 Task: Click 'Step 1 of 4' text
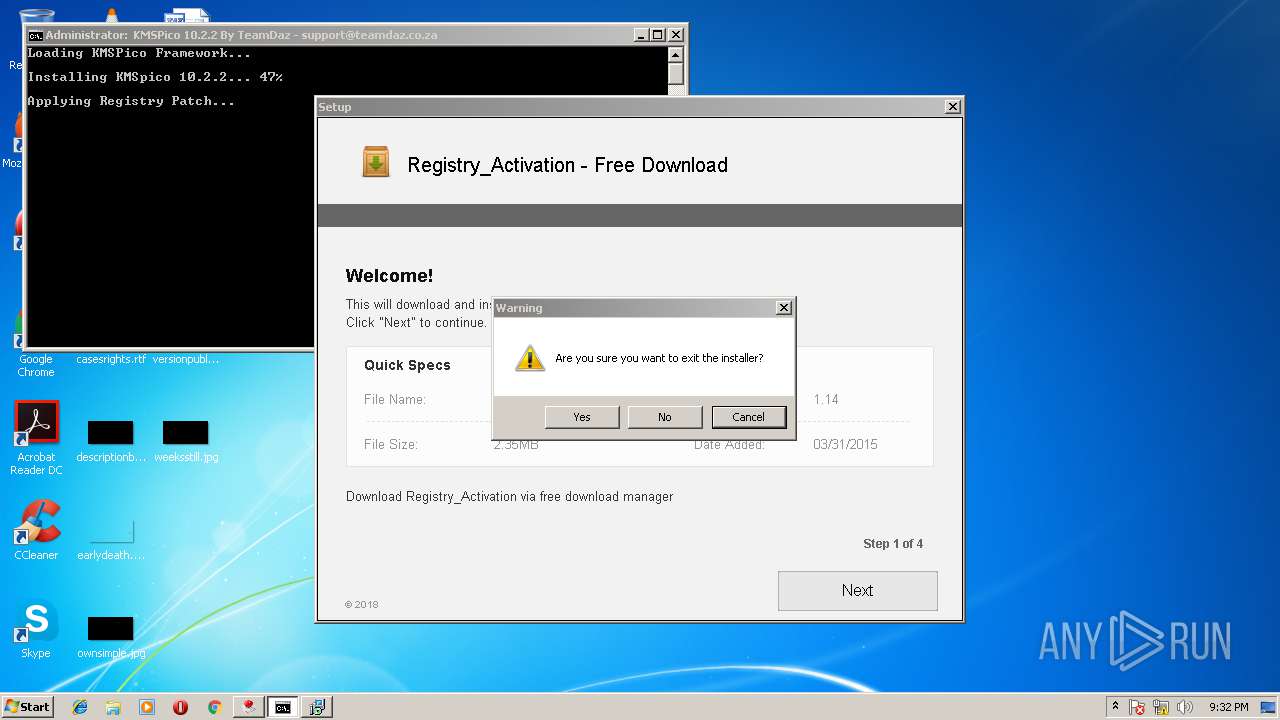click(x=893, y=544)
